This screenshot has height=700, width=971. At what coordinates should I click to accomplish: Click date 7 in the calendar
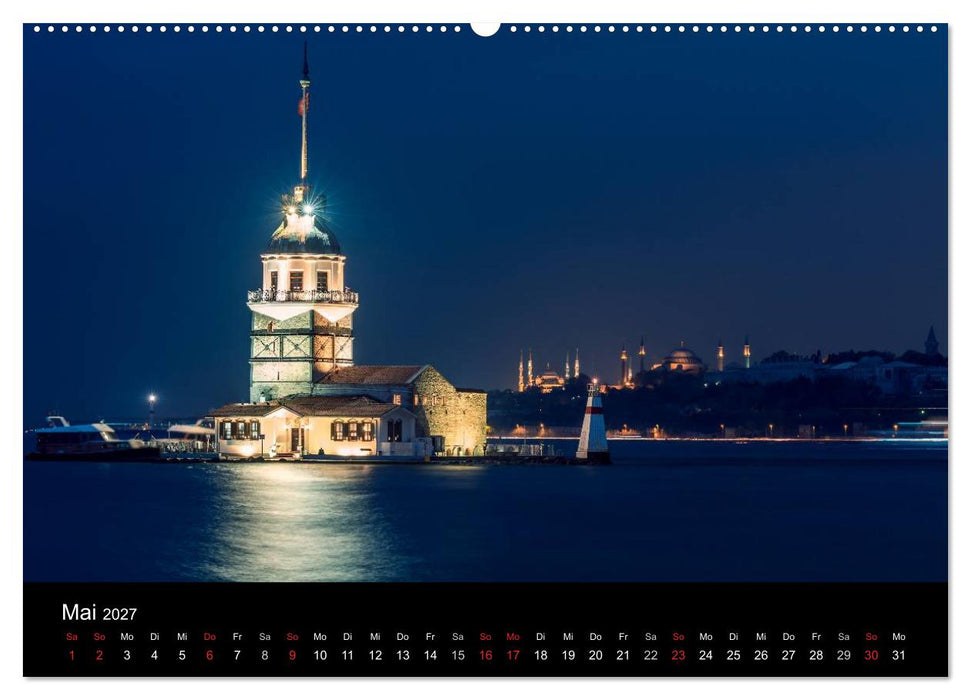coord(237,655)
